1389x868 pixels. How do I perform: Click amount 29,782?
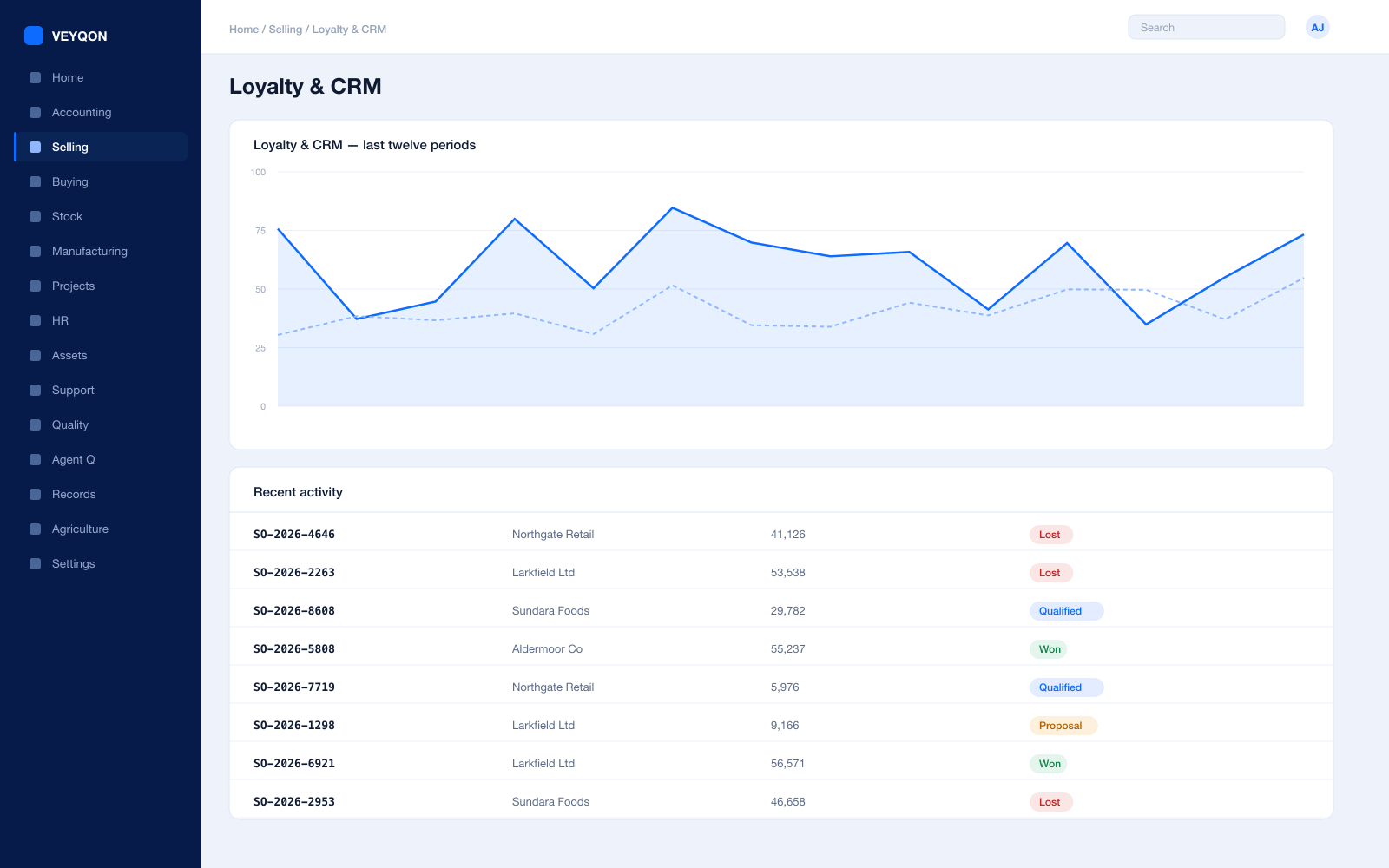tap(787, 611)
